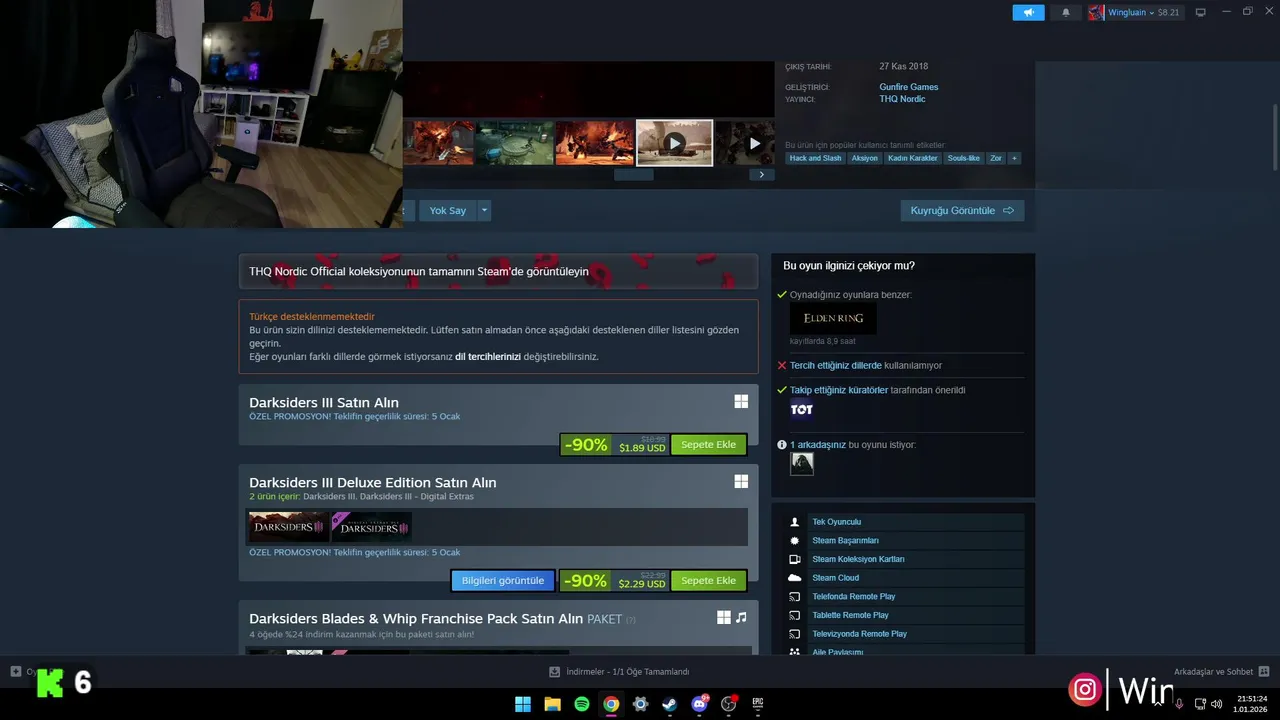Select the second green-toned screenshot thumbnail
Image resolution: width=1280 pixels, height=720 pixels.
tap(514, 143)
